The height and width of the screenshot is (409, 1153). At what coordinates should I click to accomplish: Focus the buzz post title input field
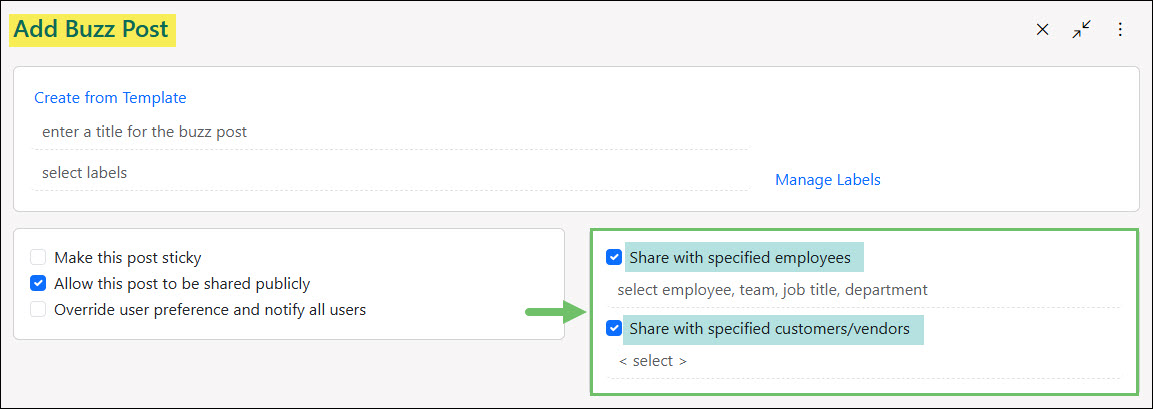tap(390, 132)
